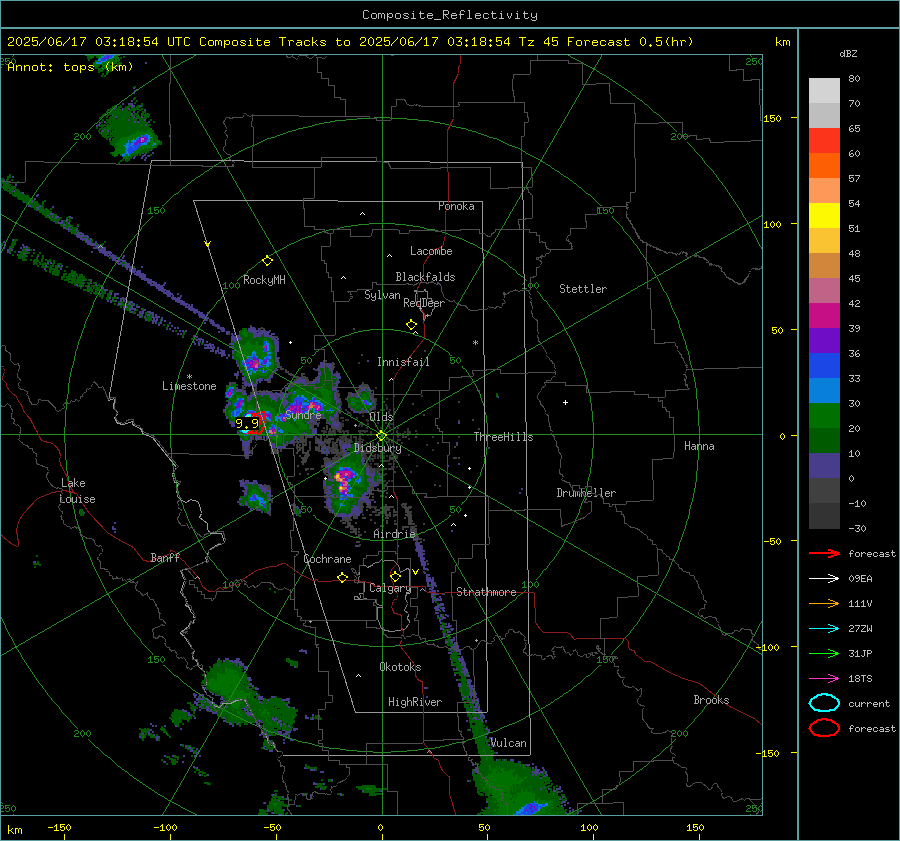Click the red forecast ellipse legend icon
Viewport: 900px width, 841px height.
pos(824,728)
